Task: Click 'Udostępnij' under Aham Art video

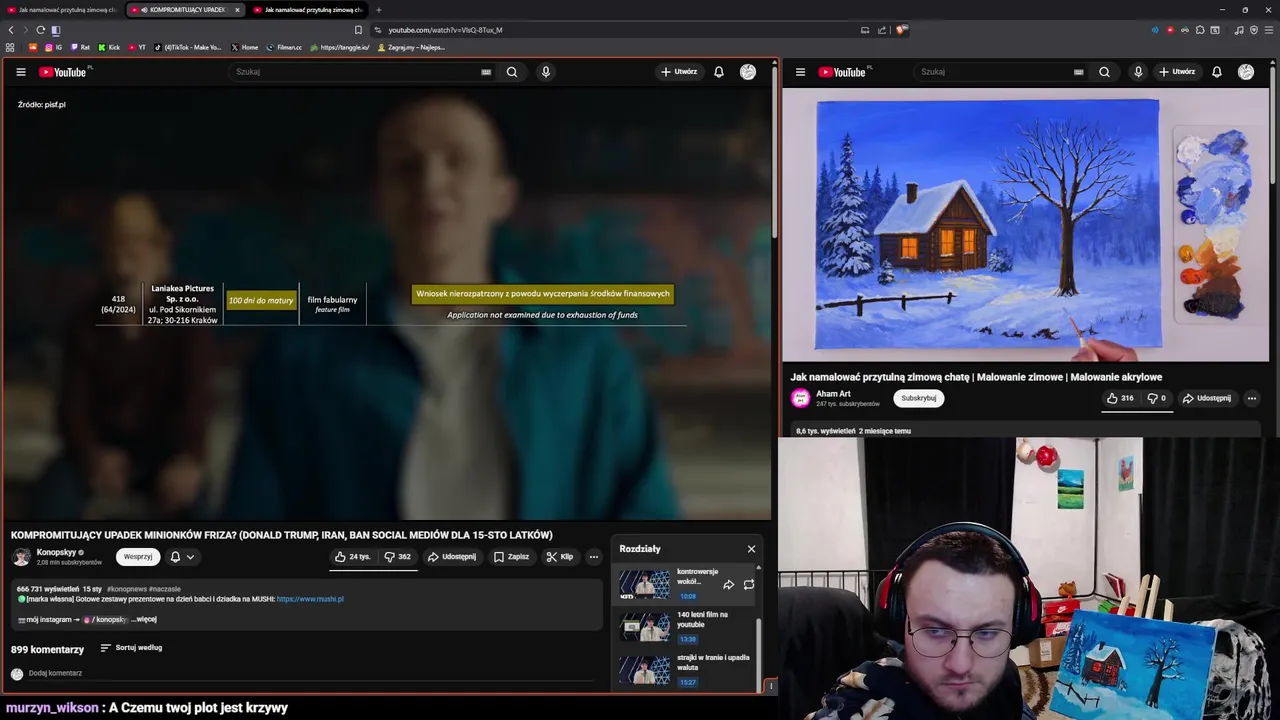Action: coord(1207,398)
